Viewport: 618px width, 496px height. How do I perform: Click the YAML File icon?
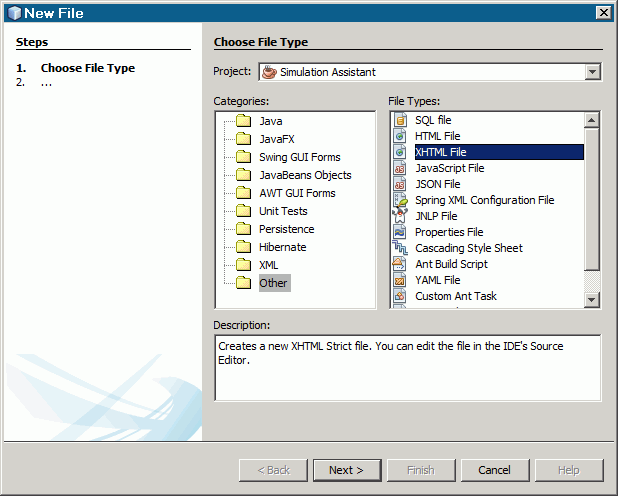(x=400, y=280)
